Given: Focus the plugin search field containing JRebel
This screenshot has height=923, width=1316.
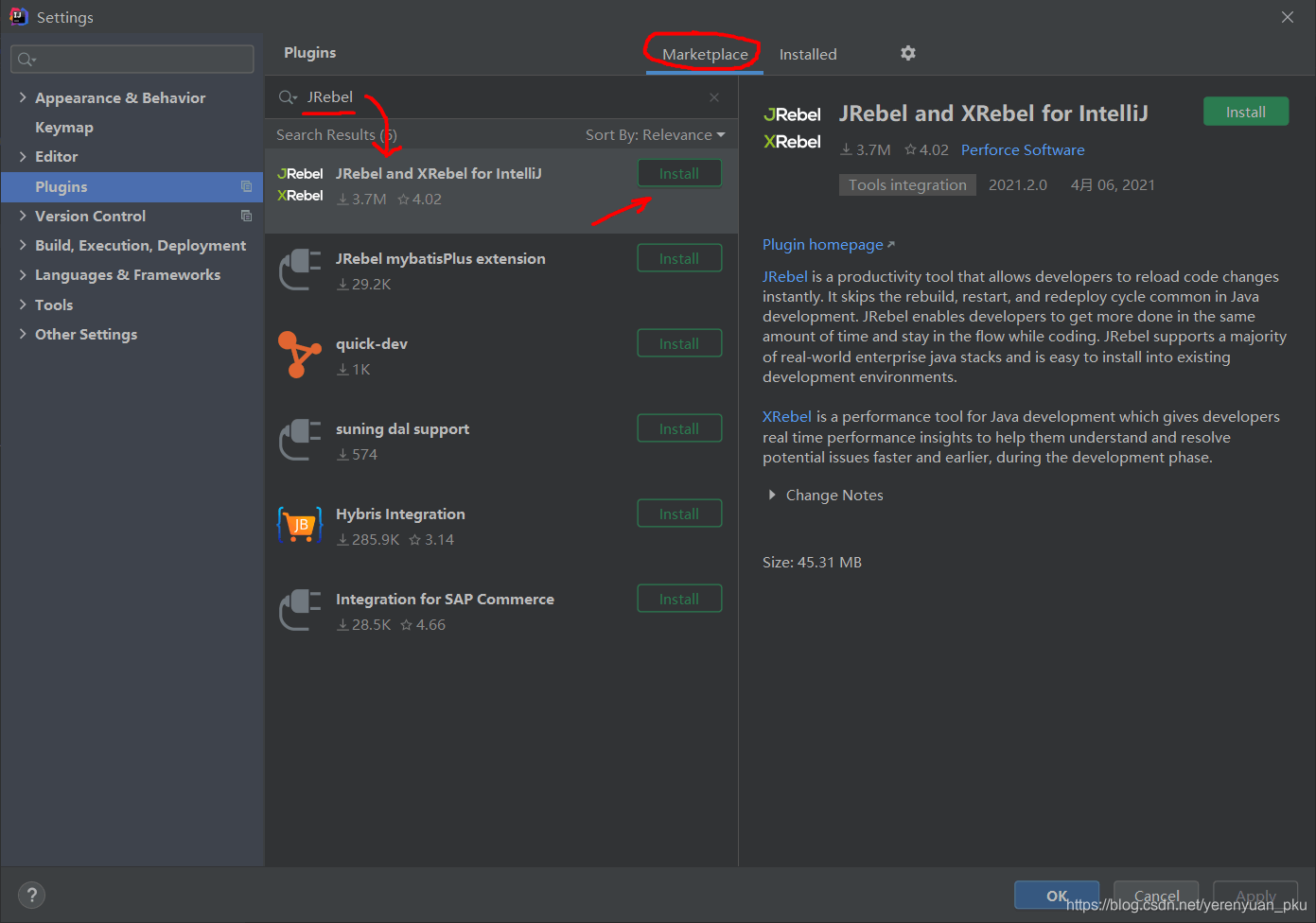Looking at the screenshot, I should pyautogui.click(x=501, y=97).
